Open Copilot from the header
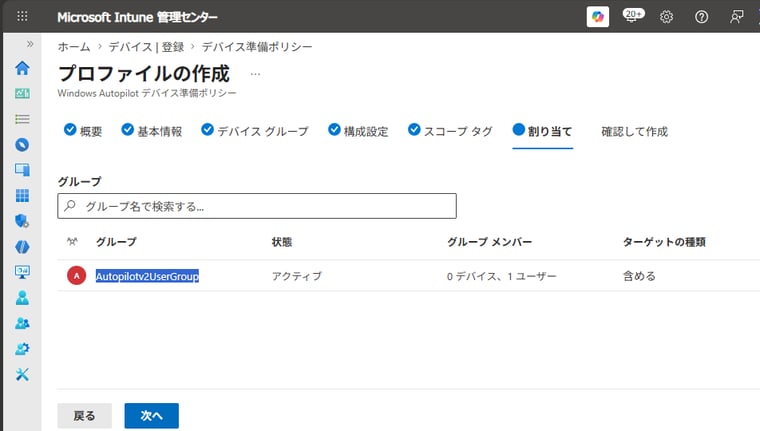This screenshot has height=431, width=760. pyautogui.click(x=597, y=16)
